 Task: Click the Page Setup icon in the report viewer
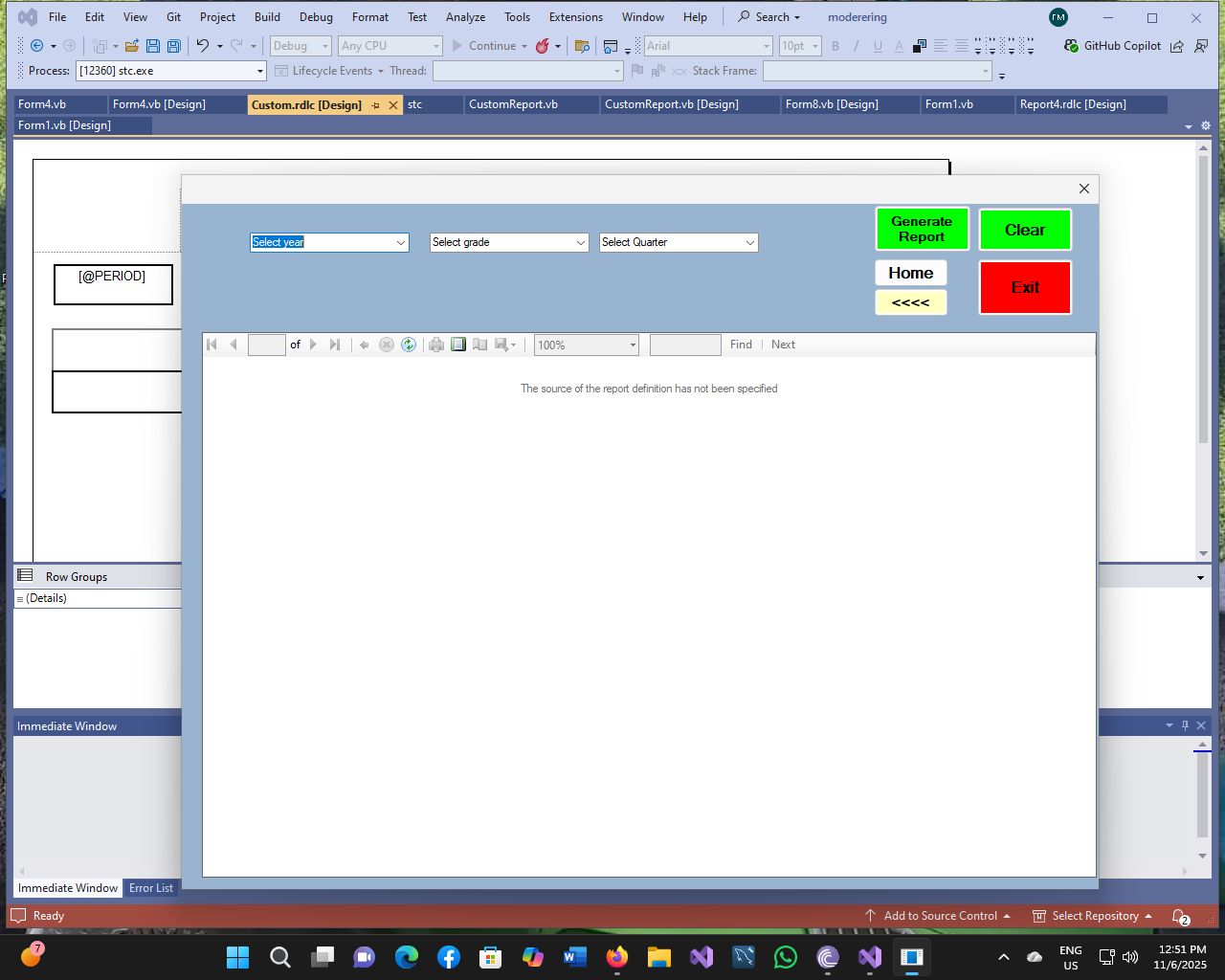click(480, 345)
